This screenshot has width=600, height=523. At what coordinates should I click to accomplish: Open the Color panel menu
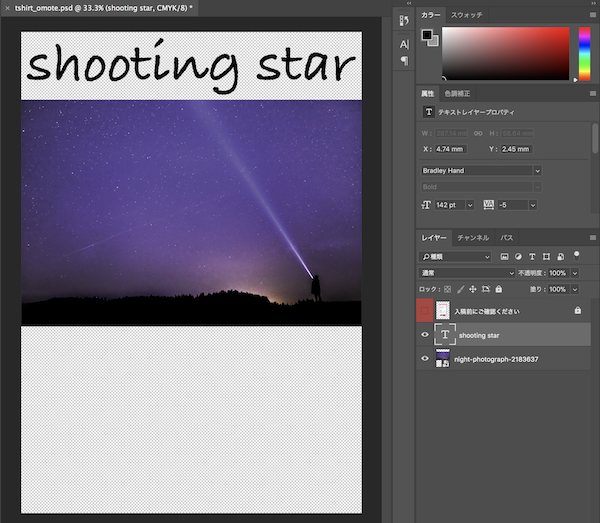pyautogui.click(x=593, y=15)
